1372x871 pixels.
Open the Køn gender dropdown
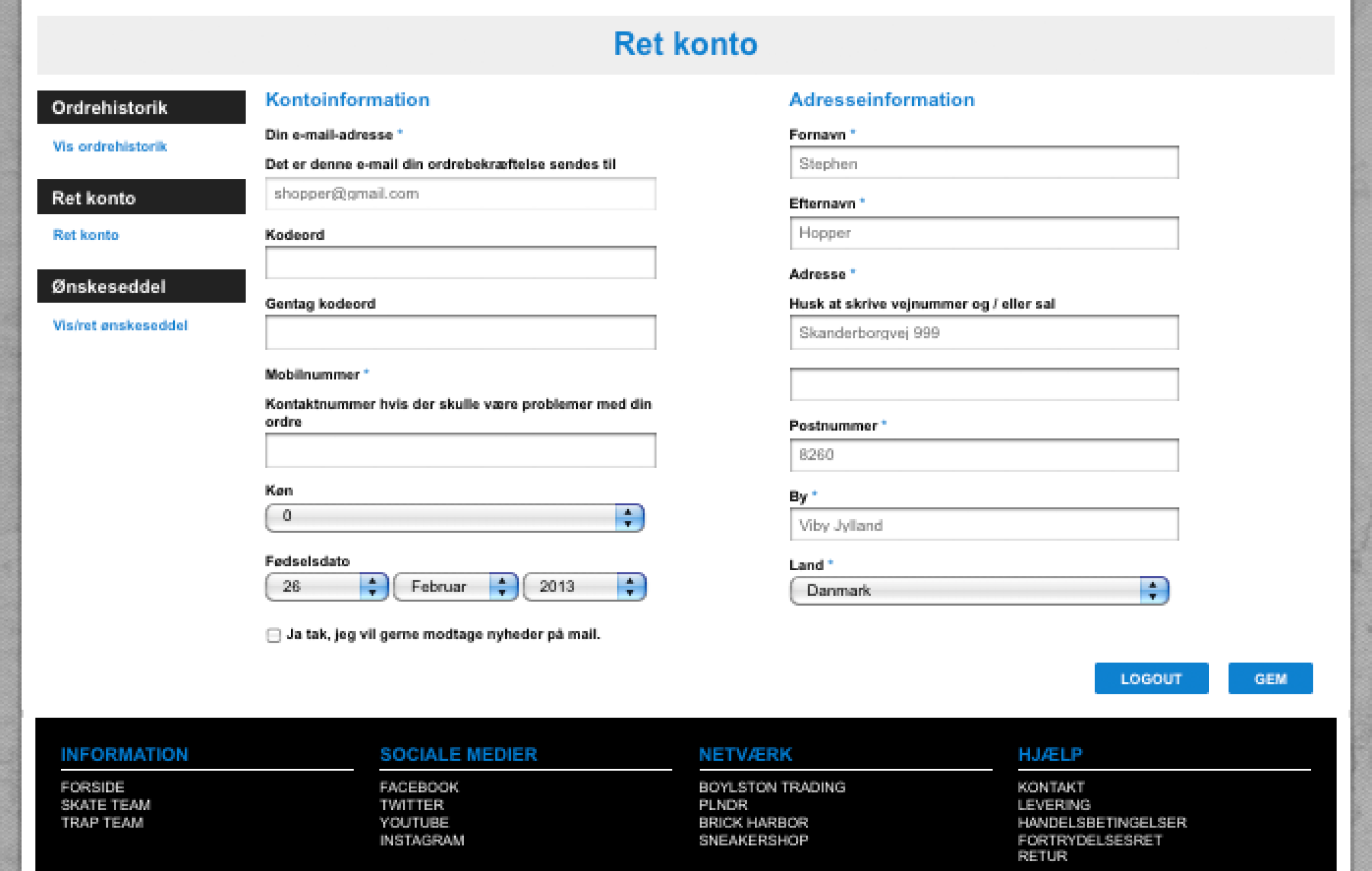(x=455, y=517)
